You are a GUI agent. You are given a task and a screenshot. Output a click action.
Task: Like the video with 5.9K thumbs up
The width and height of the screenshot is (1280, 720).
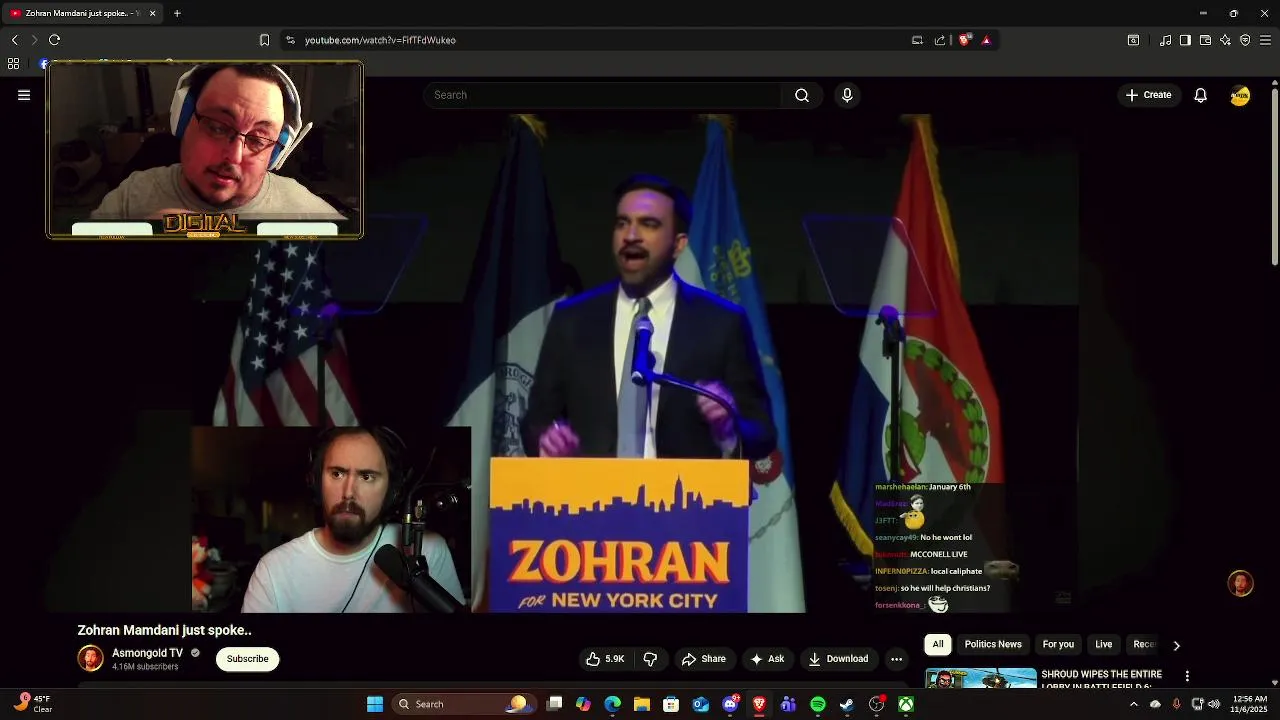[606, 659]
